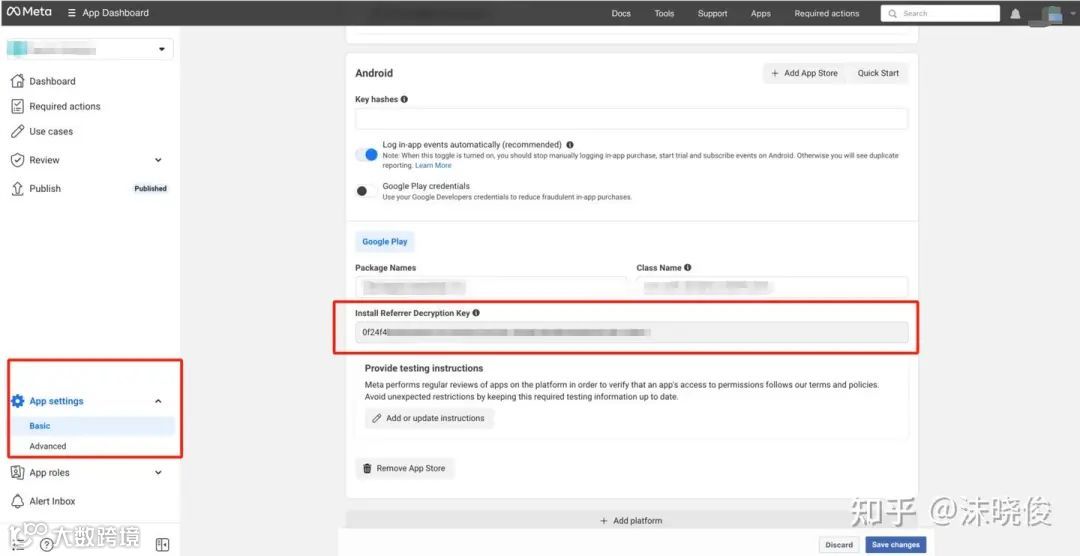Screen dimensions: 1080x556
Task: Click the Add App Store button
Action: [x=804, y=73]
